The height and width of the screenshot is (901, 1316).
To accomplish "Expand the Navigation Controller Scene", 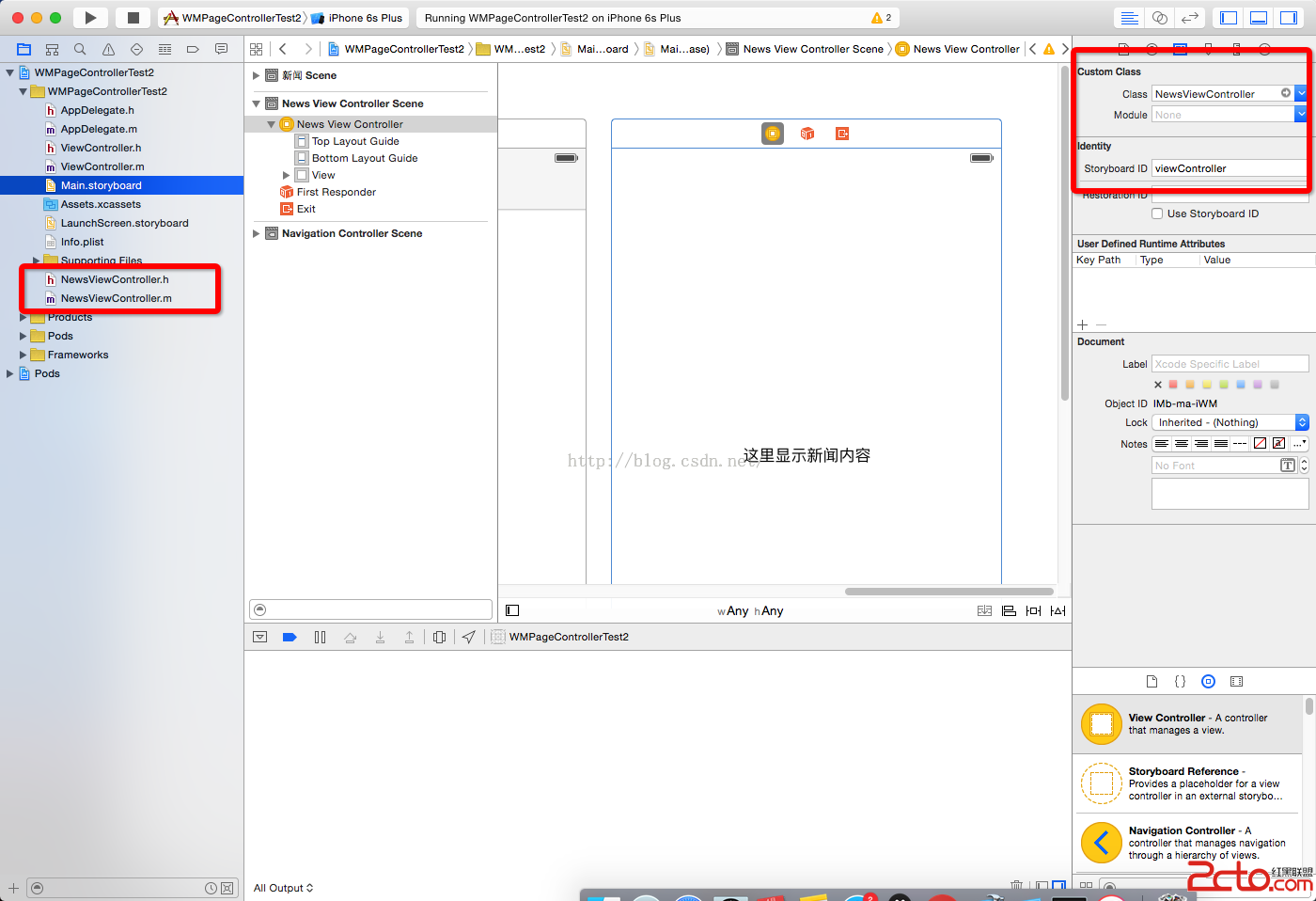I will click(256, 233).
